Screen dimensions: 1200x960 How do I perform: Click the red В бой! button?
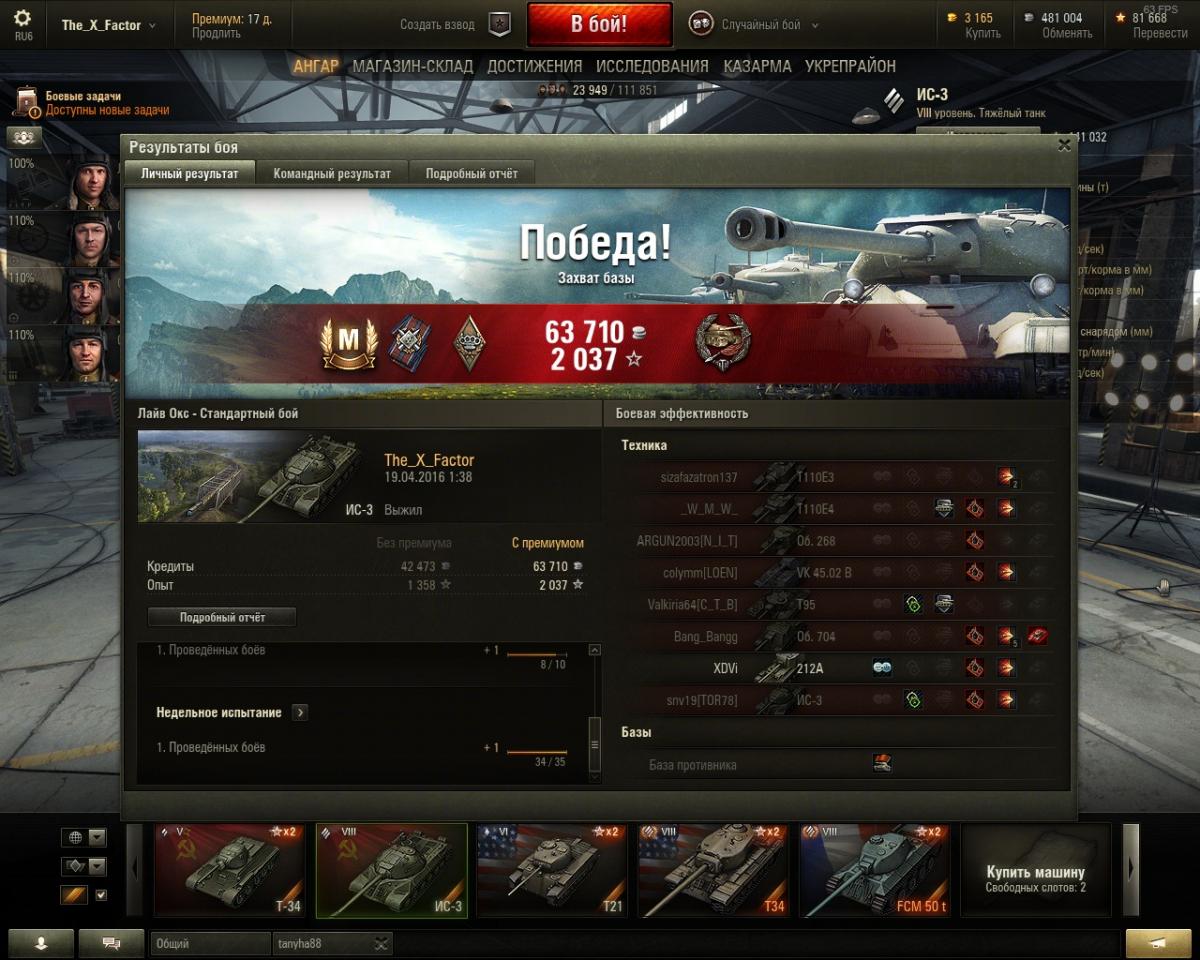(x=599, y=25)
